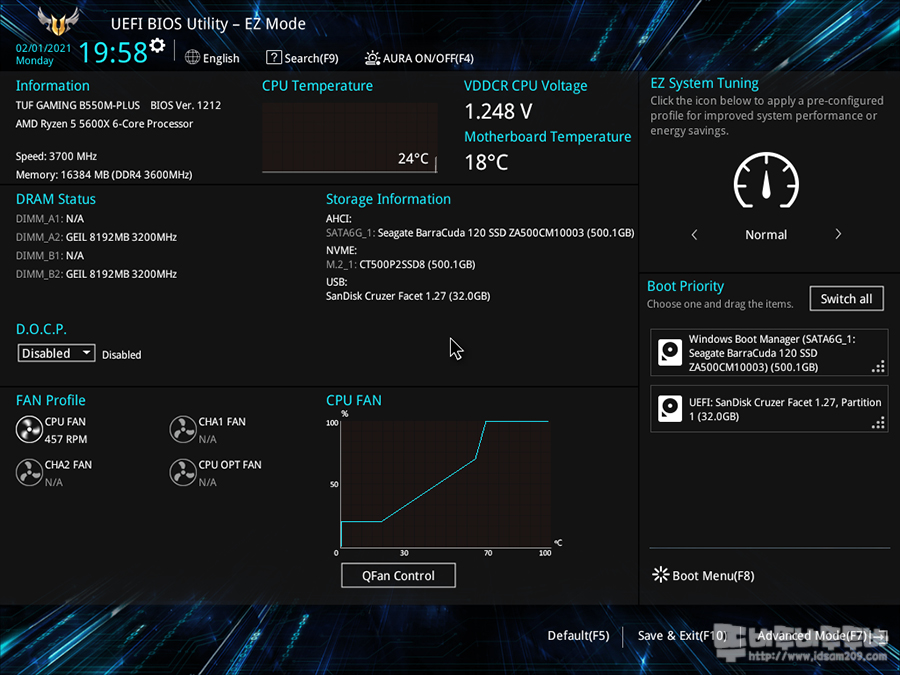
Task: Click 457 RPM CPU fan speed
Action: (66, 439)
